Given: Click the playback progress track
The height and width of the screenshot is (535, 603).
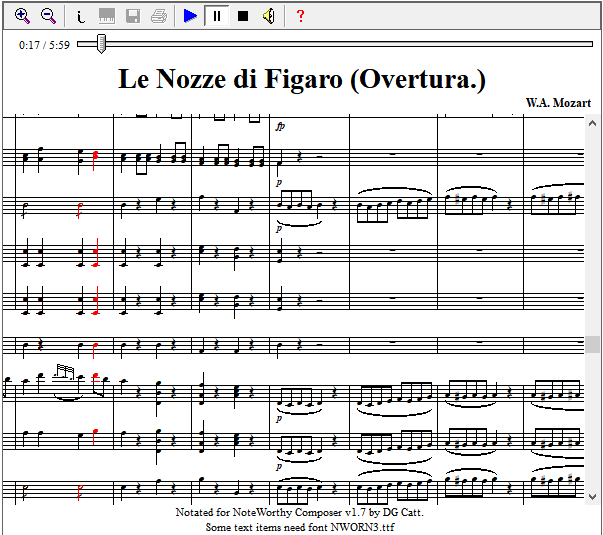Looking at the screenshot, I should 335,44.
